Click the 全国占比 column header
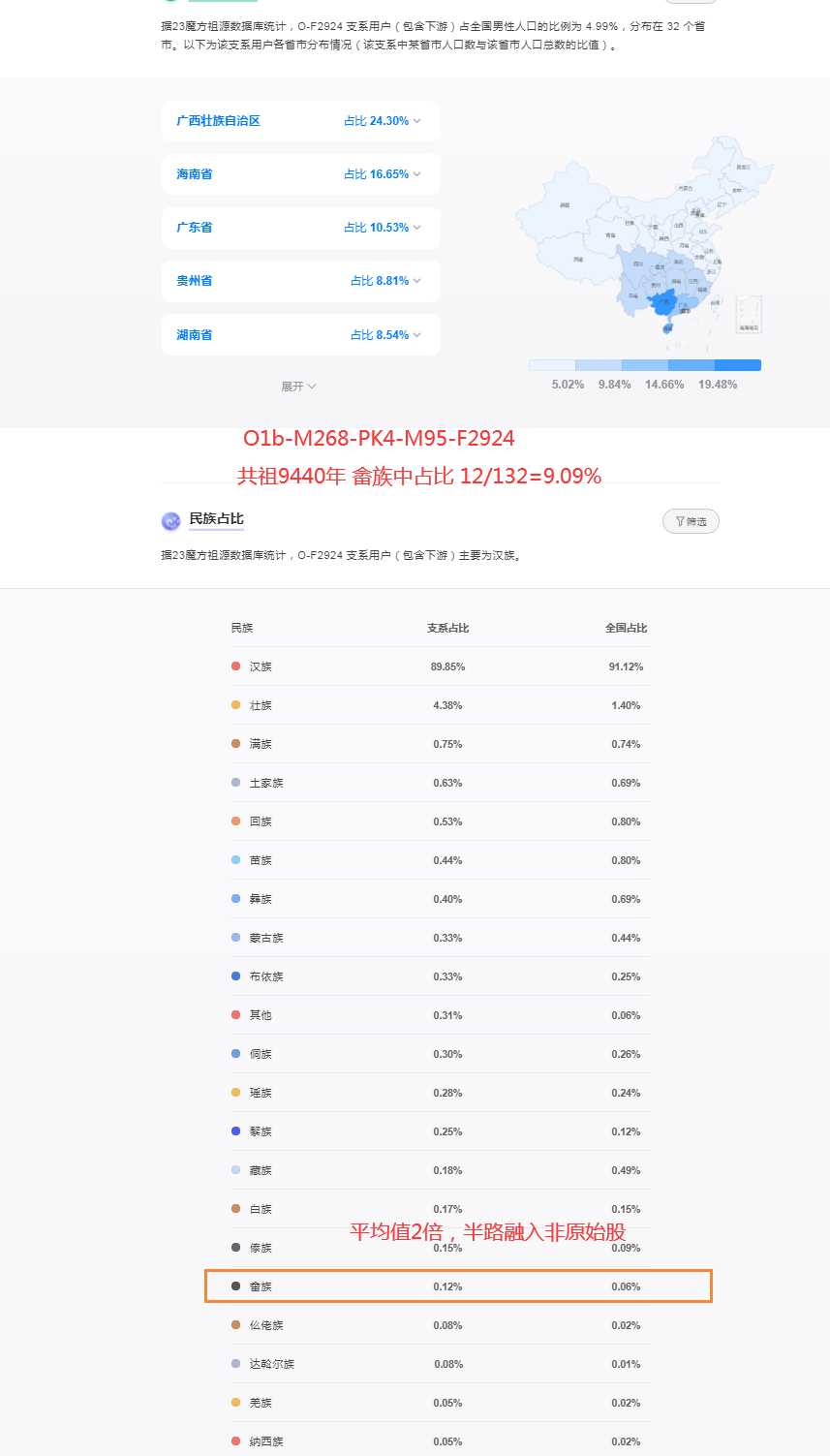The image size is (830, 1456). (626, 628)
